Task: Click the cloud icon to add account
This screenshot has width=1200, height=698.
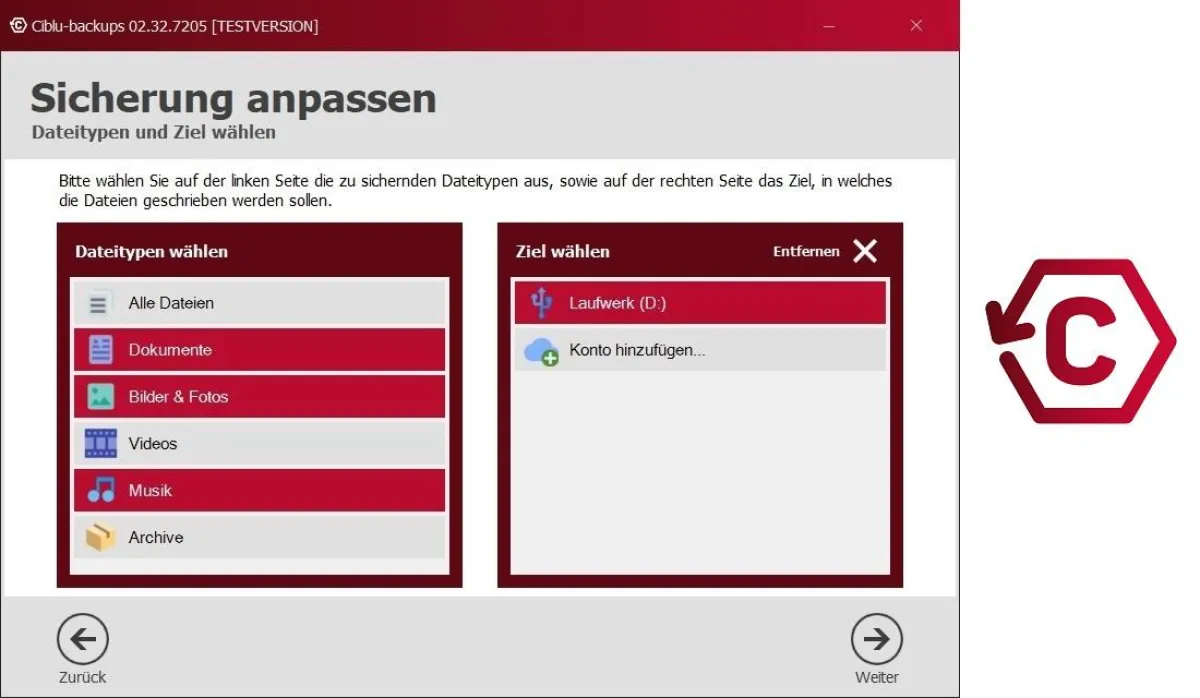Action: pyautogui.click(x=541, y=351)
